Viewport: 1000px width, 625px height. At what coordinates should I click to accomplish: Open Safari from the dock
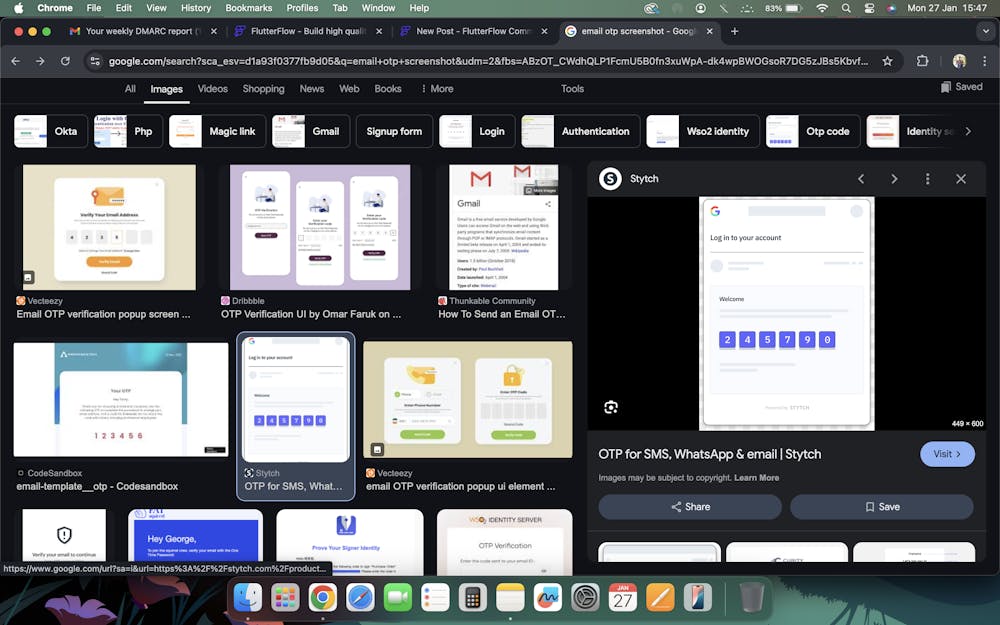coord(360,598)
